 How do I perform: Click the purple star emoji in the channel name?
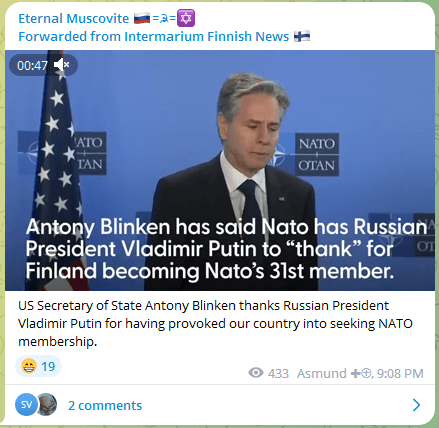pos(186,18)
